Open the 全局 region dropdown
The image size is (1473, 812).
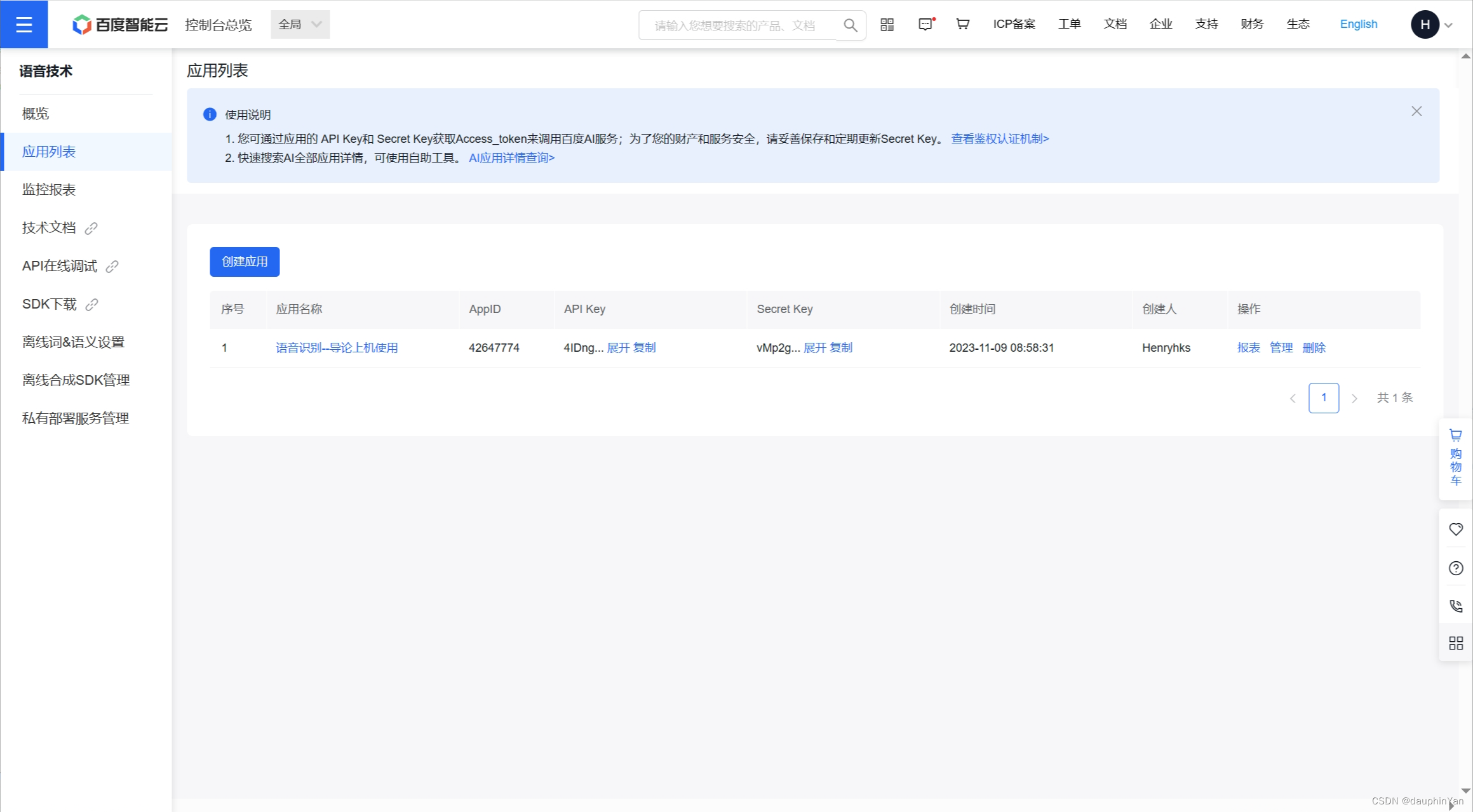click(300, 24)
